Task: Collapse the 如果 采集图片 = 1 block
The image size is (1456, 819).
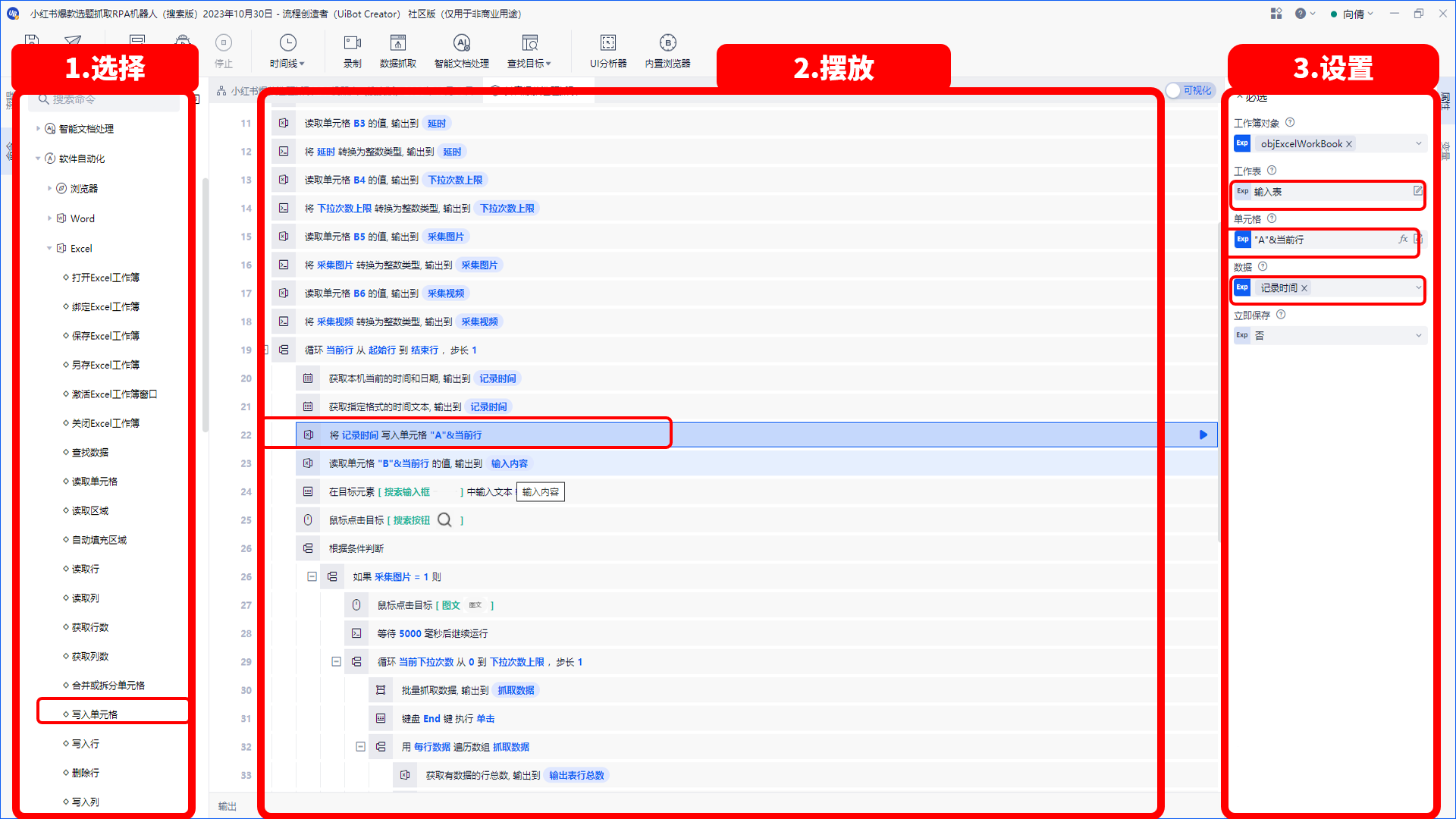Action: [x=312, y=576]
